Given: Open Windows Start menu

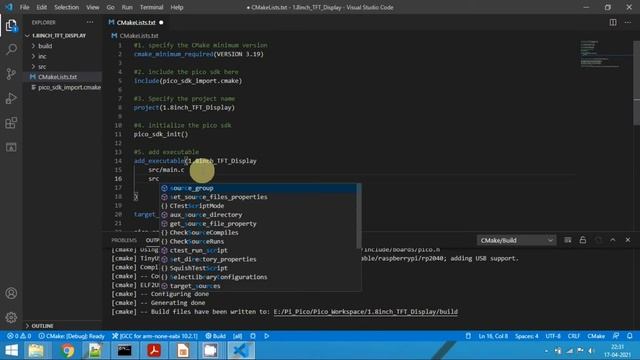Looking at the screenshot, I should pyautogui.click(x=11, y=351).
